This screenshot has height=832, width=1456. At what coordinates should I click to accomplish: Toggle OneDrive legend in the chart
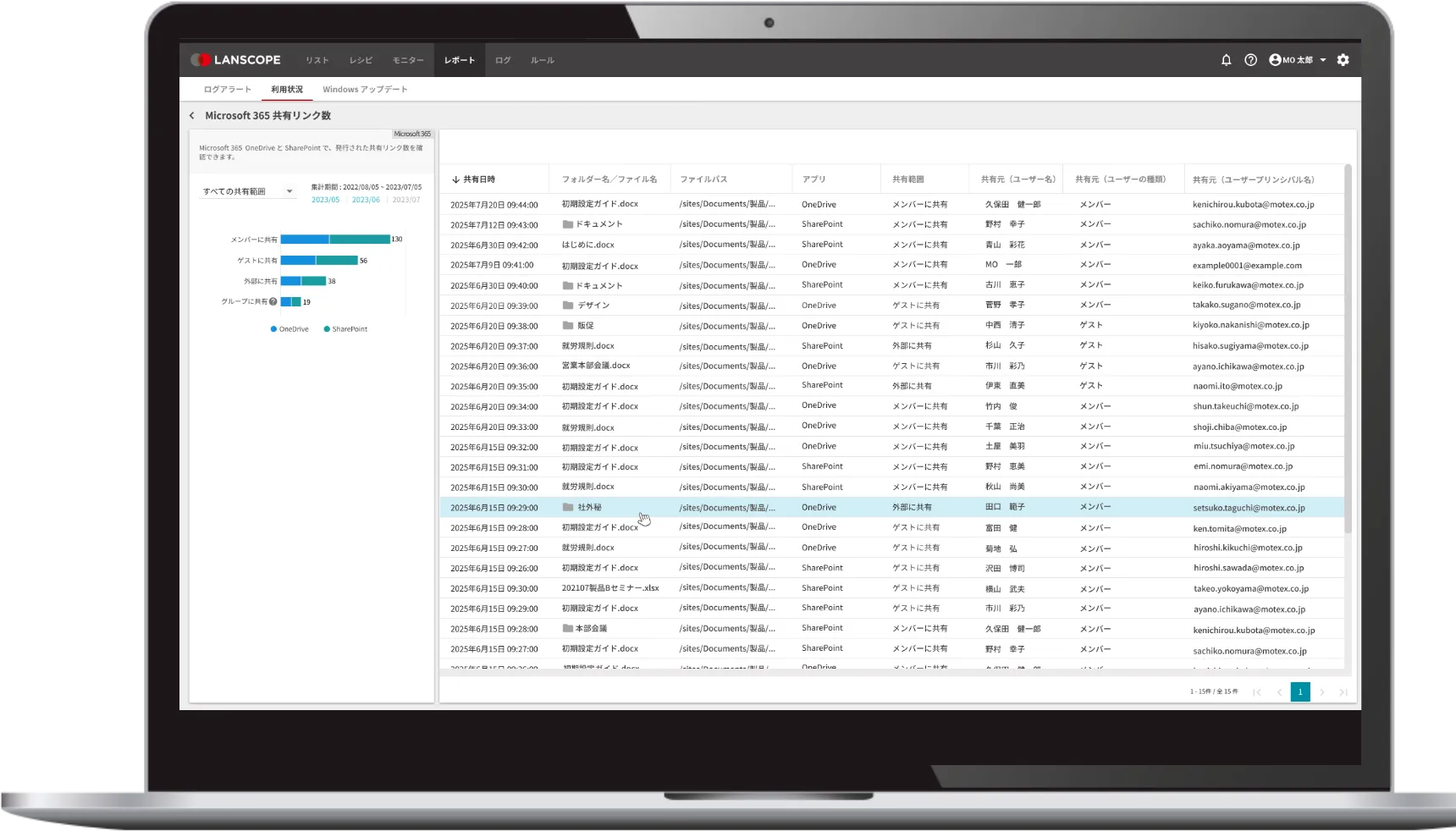(290, 329)
